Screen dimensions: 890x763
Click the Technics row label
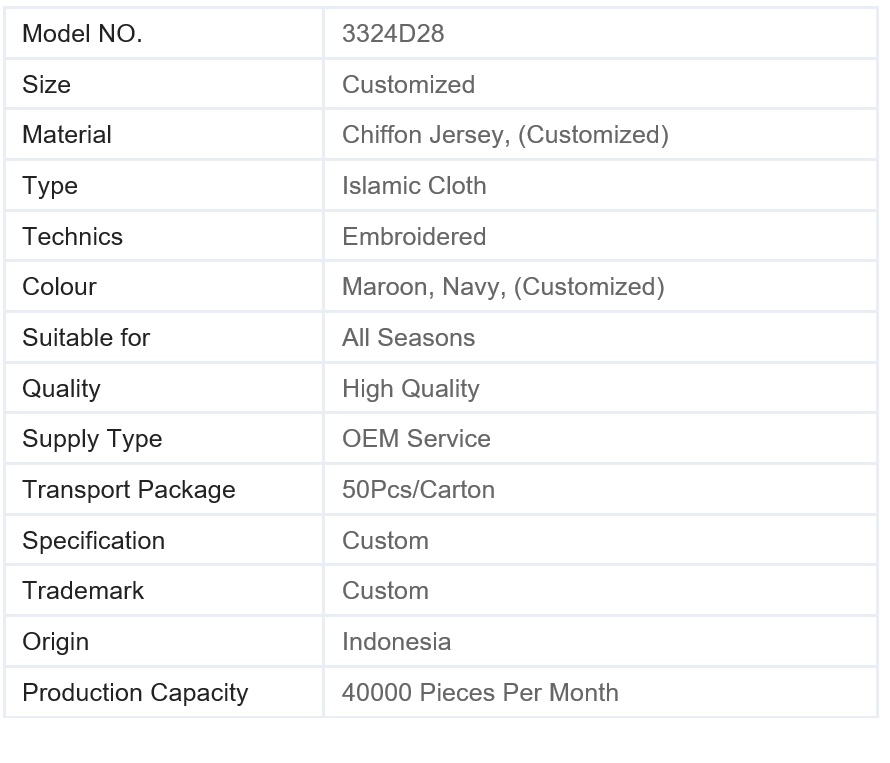pyautogui.click(x=73, y=237)
